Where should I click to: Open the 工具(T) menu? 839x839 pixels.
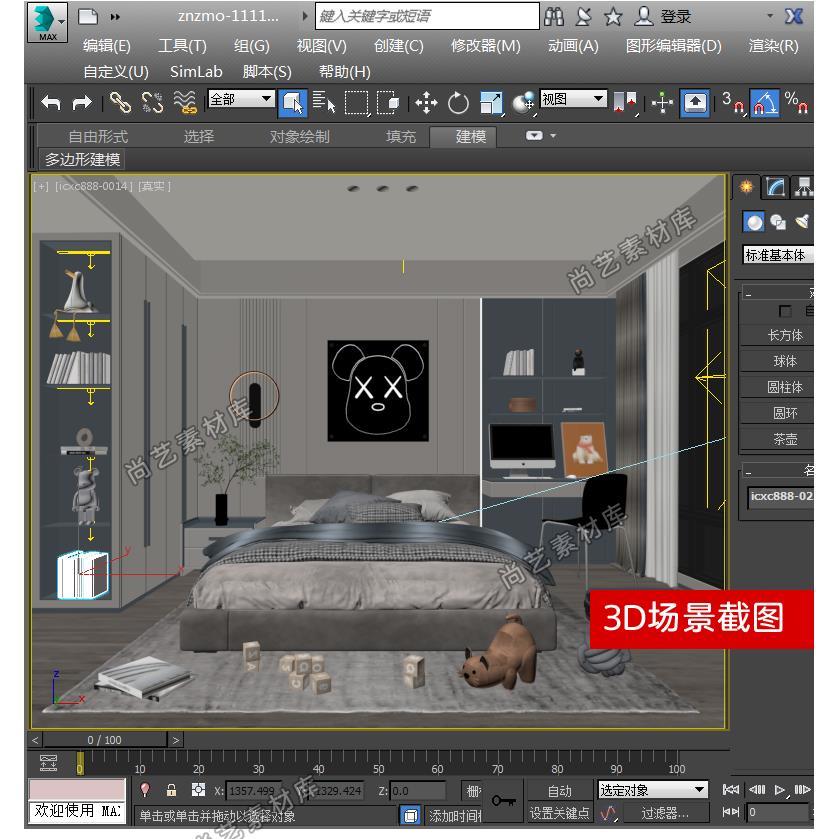click(182, 46)
